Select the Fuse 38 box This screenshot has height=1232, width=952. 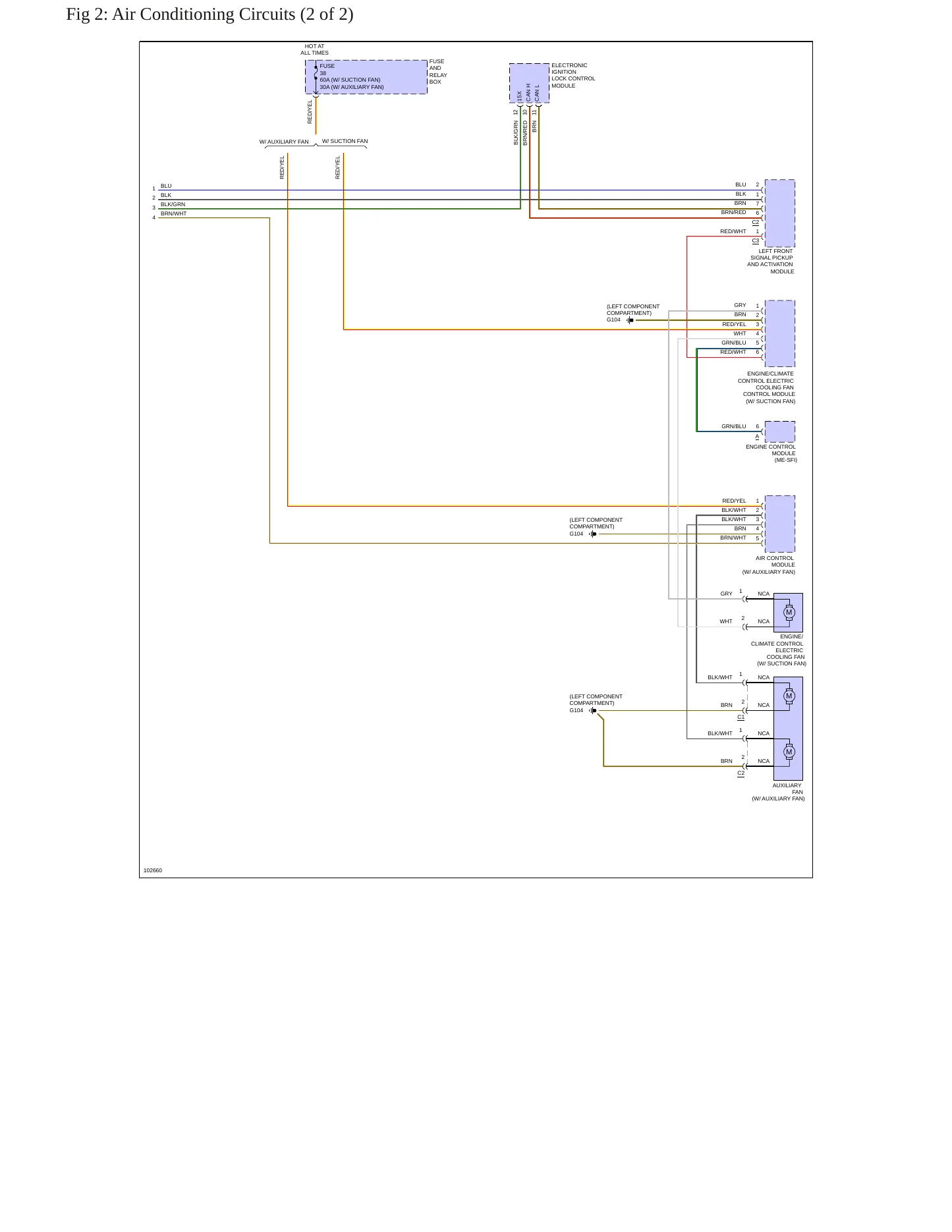pos(366,77)
